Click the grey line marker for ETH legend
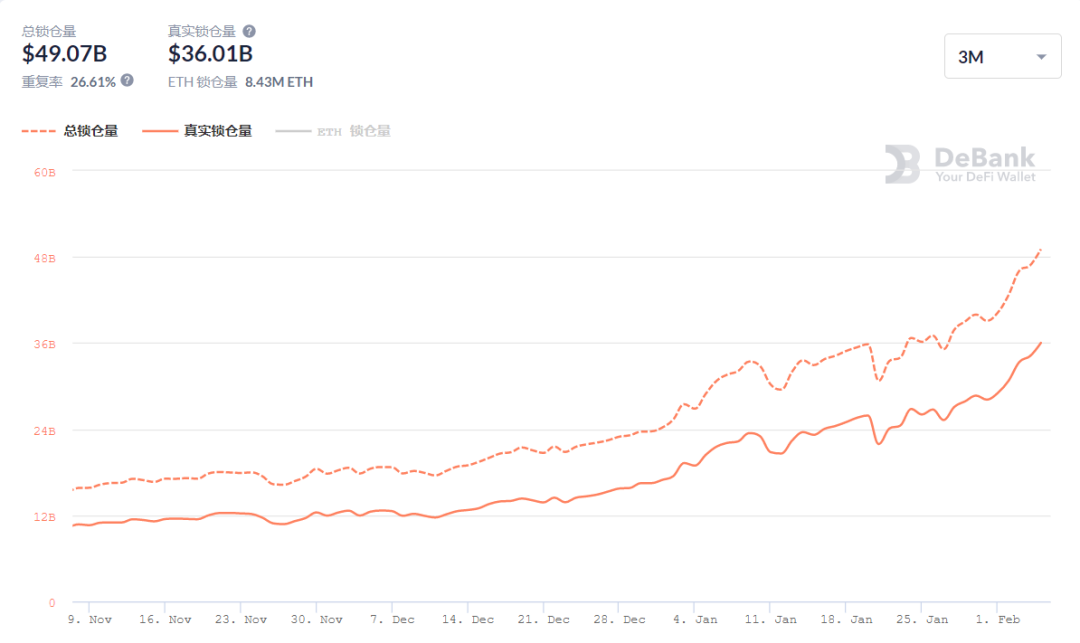1080x643 pixels. pos(292,131)
